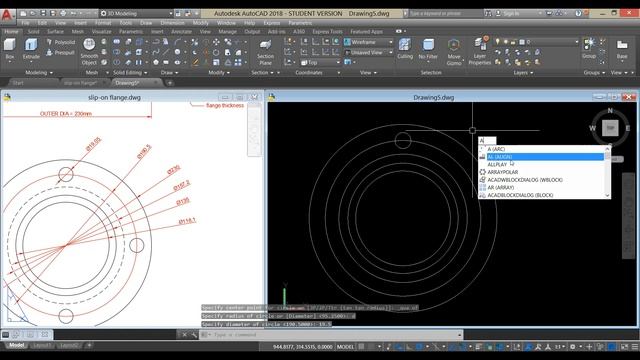Choose the Presspull tool
640x360 pixels.
(60, 53)
